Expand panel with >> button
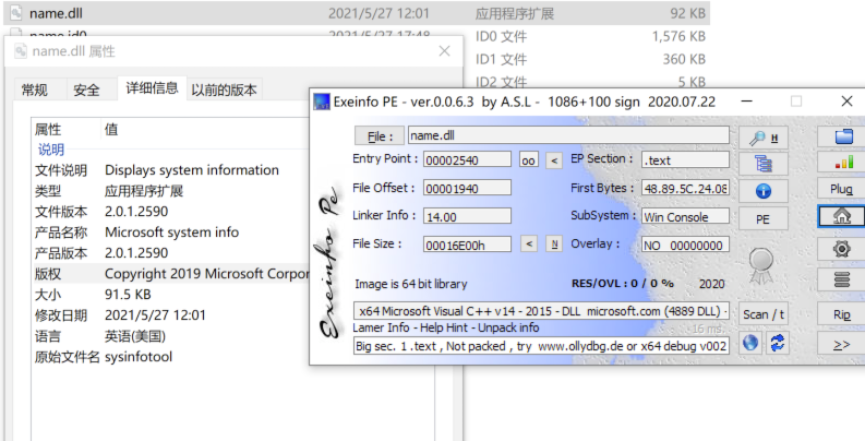 pyautogui.click(x=842, y=343)
